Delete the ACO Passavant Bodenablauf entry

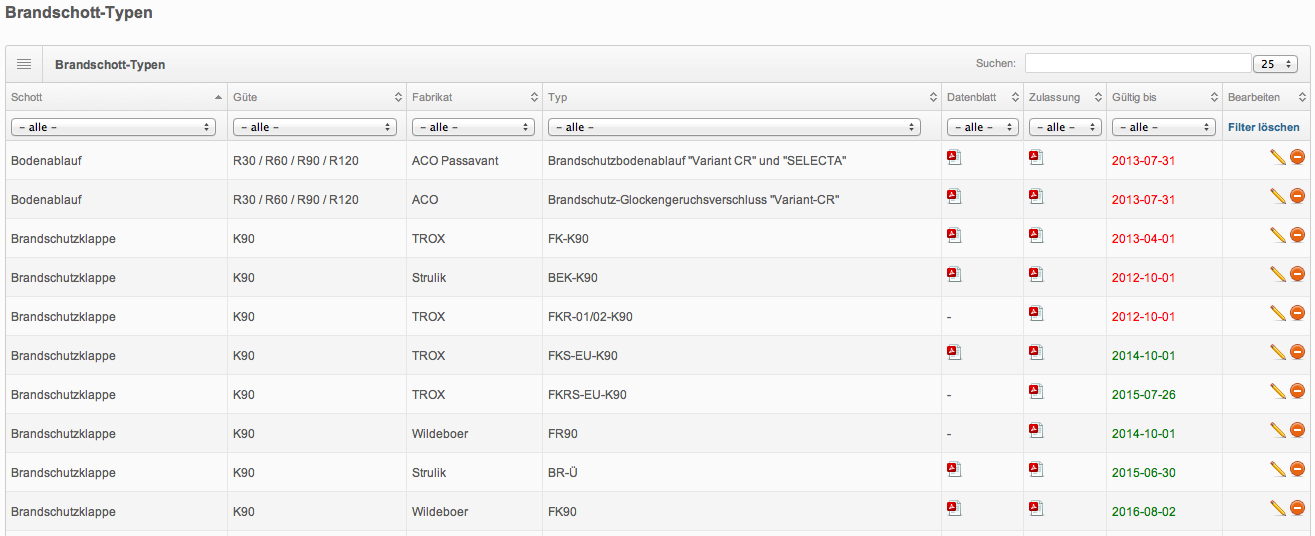click(x=1297, y=157)
